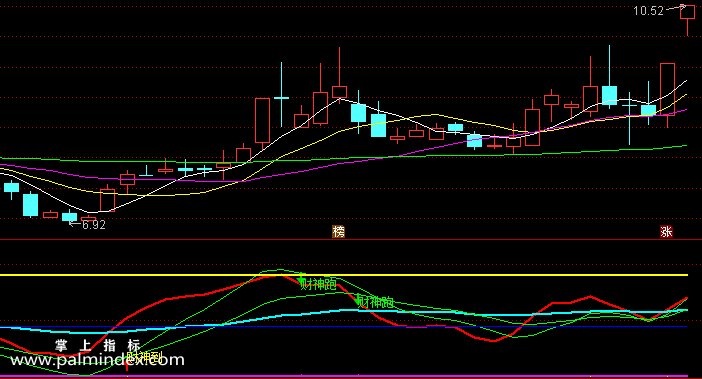Select the green arrow beside second 财神跑
Viewport: 702px width, 379px height.
click(x=358, y=300)
